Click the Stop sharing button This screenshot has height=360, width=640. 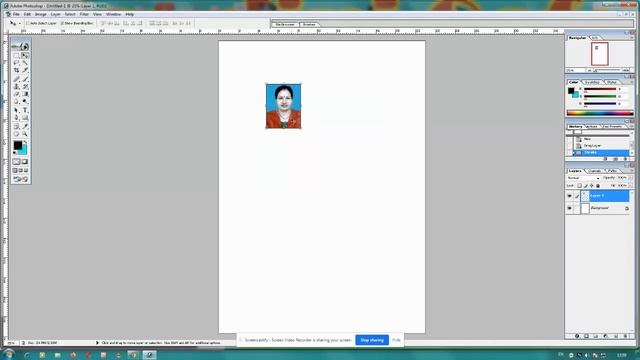click(x=372, y=340)
